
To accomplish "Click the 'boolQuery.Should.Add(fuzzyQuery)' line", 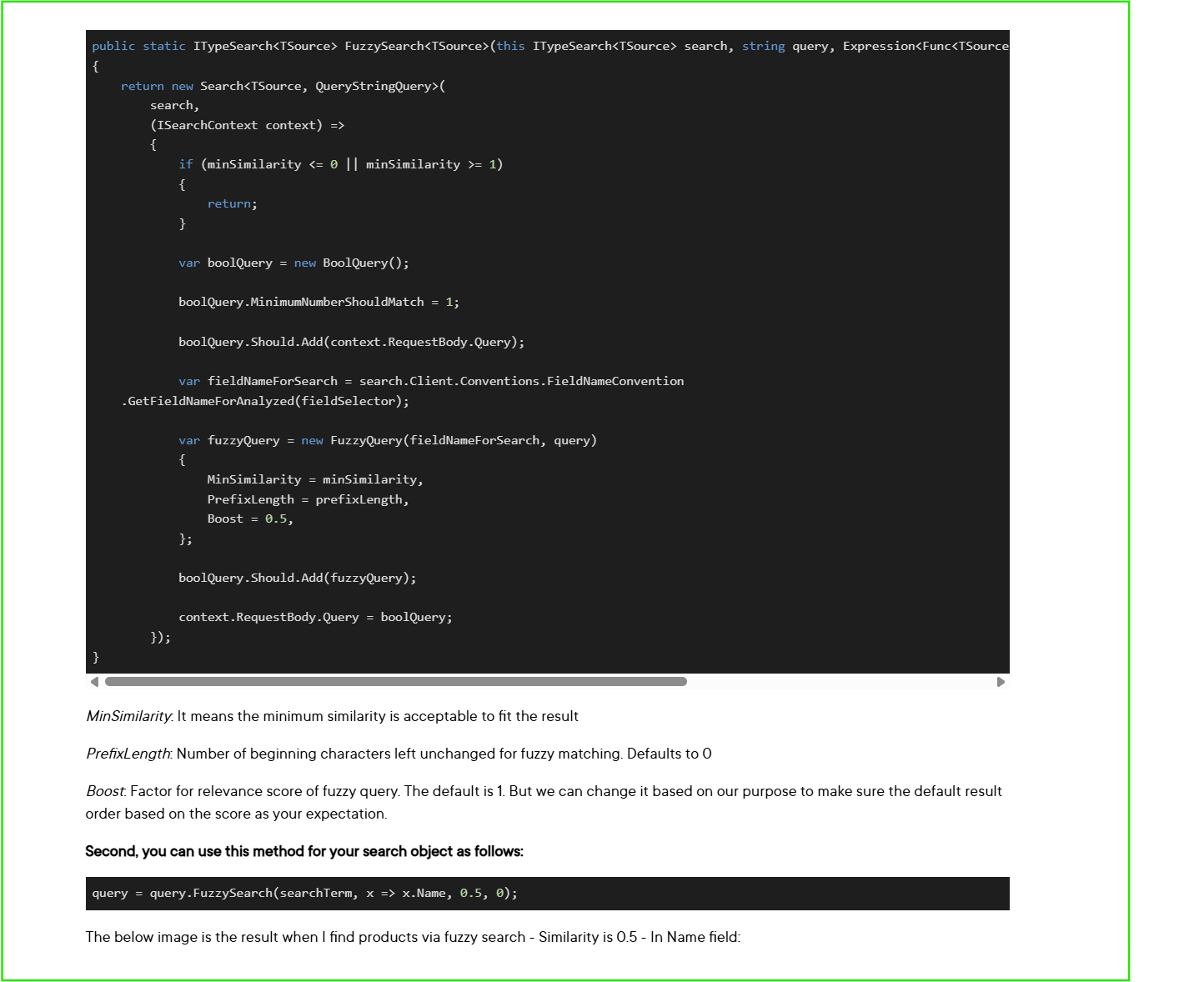I will click(x=297, y=578).
